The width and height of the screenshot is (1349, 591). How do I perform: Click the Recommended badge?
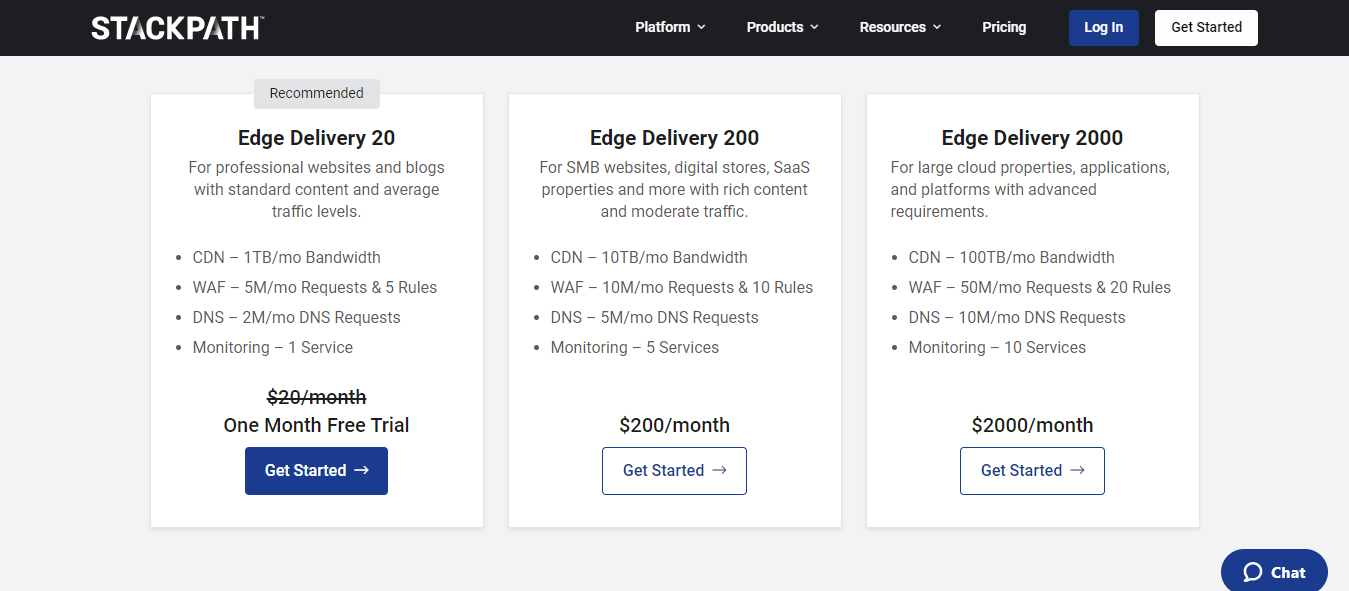point(316,93)
